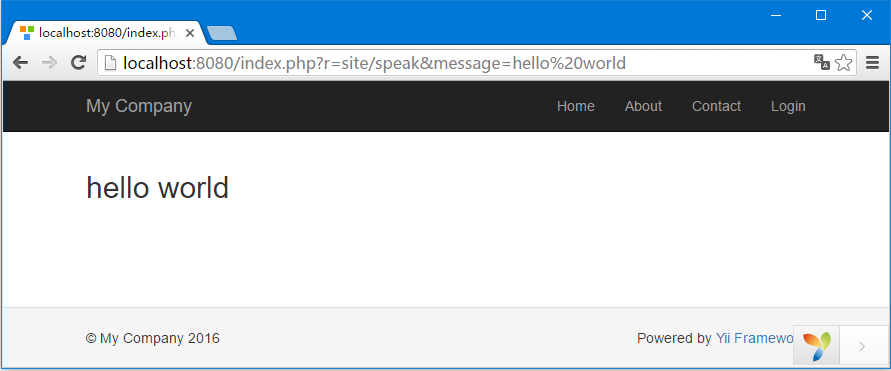891x371 pixels.
Task: Go back to the previous page
Action: [20, 62]
